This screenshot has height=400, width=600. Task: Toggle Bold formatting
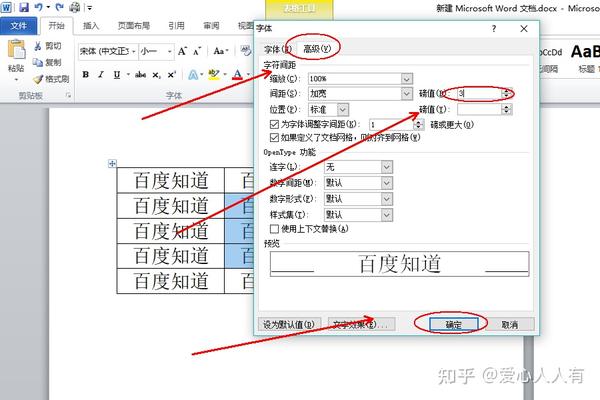(86, 75)
